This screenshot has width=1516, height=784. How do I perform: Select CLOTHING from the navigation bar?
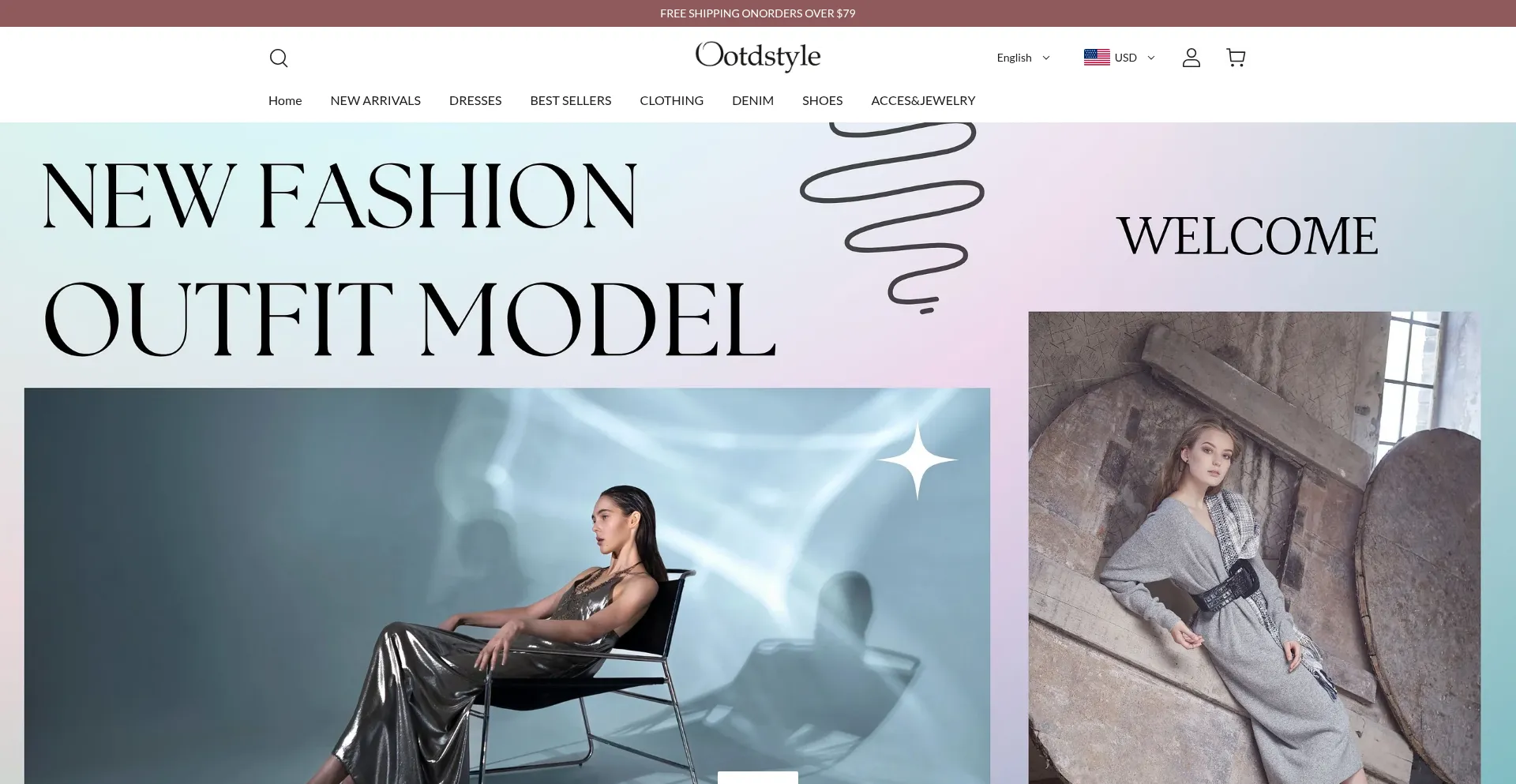pos(672,100)
